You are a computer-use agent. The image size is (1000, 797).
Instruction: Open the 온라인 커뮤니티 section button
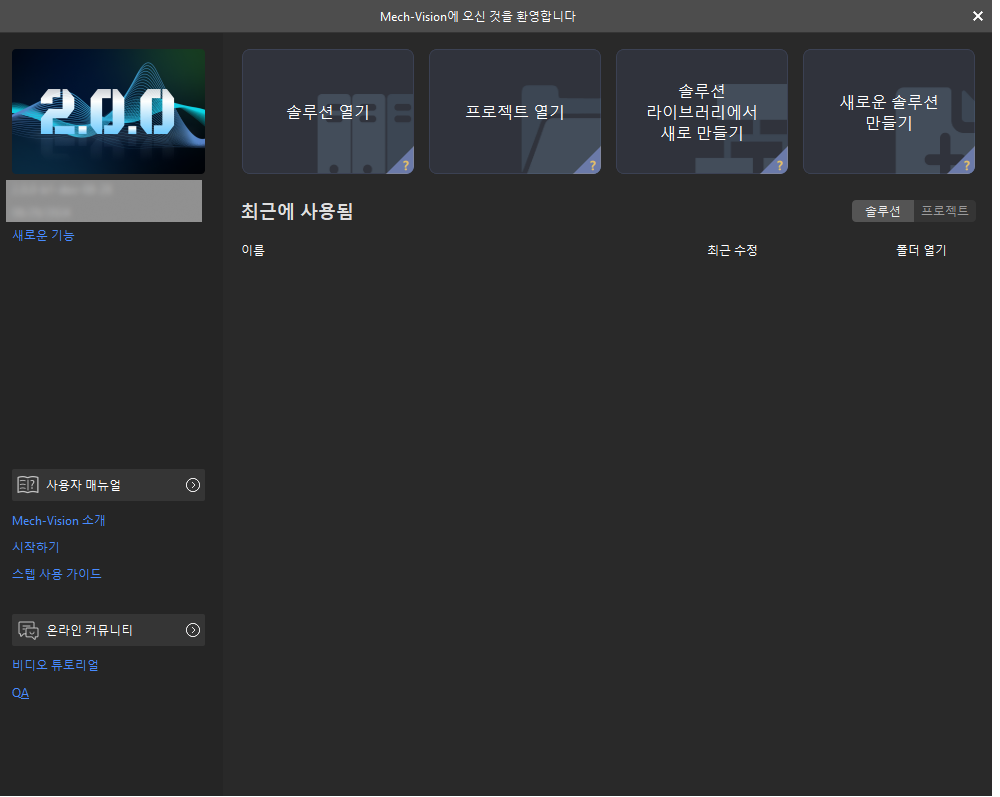(x=108, y=630)
